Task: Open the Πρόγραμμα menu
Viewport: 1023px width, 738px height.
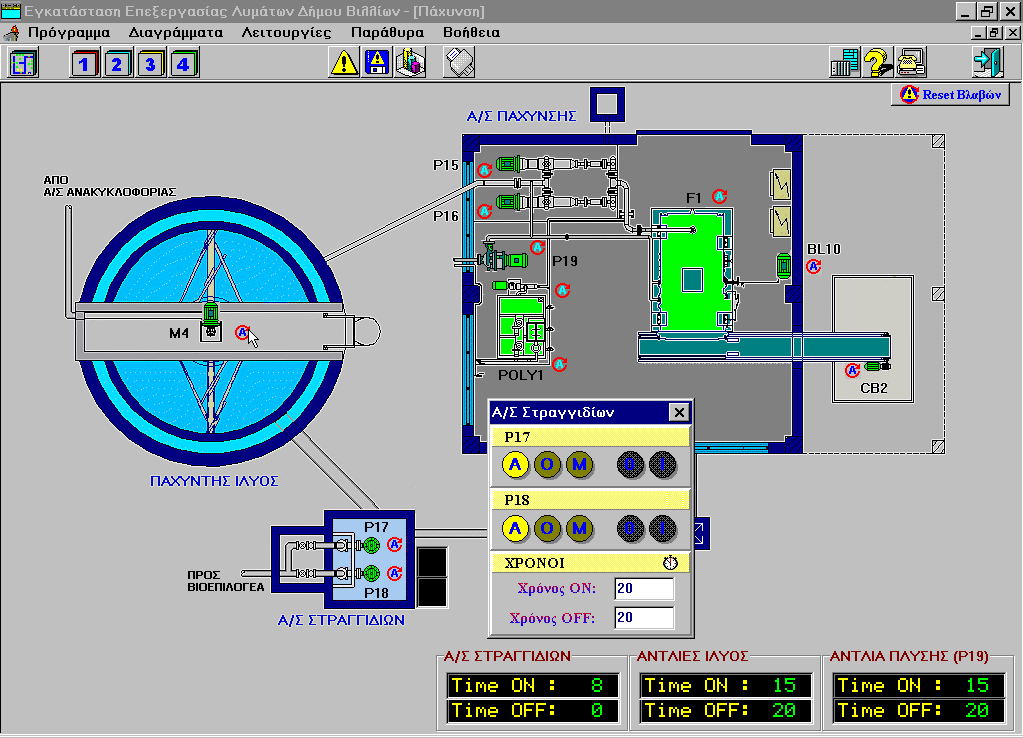Action: pyautogui.click(x=69, y=32)
